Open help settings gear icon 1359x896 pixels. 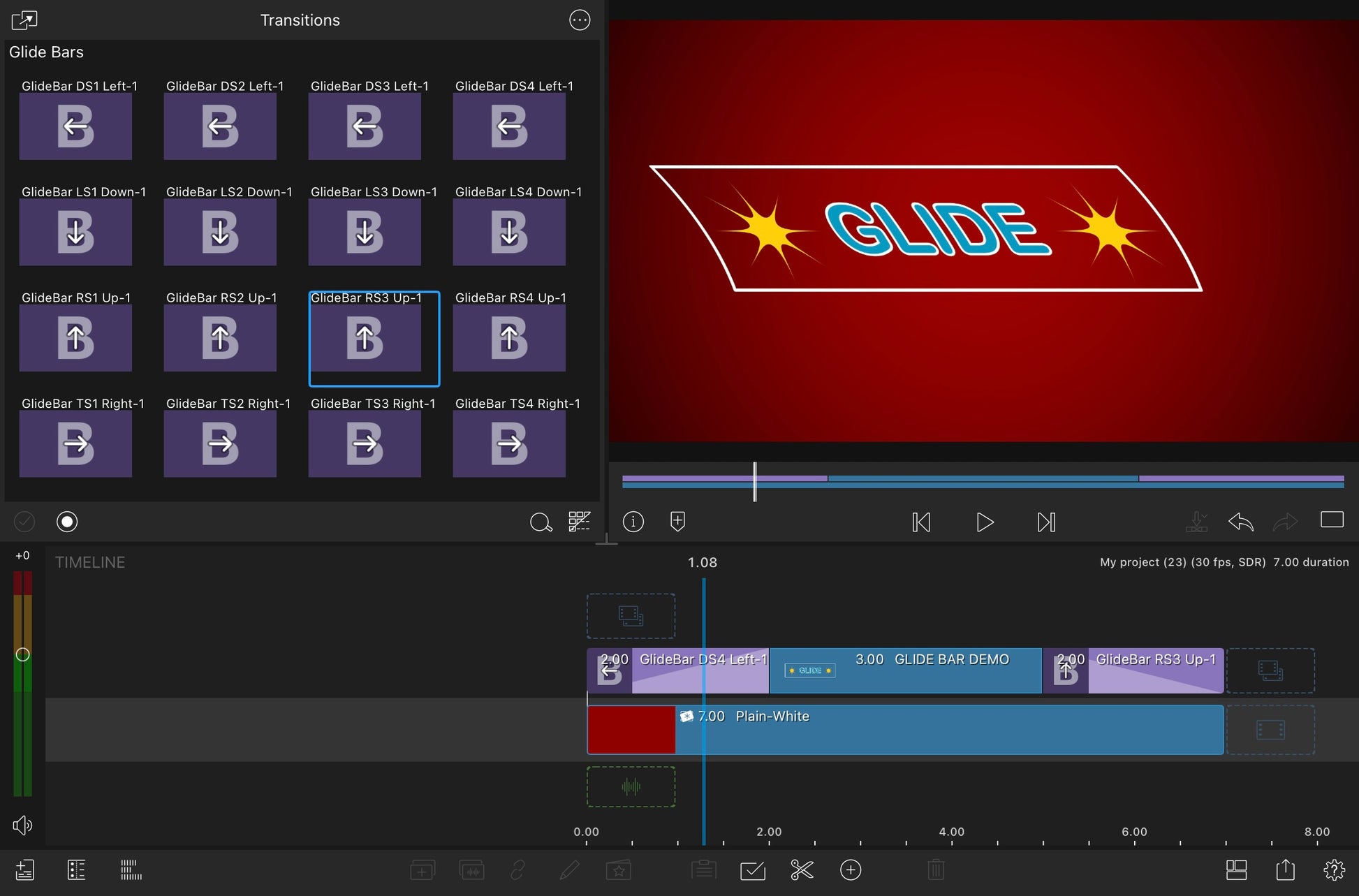[x=1334, y=870]
